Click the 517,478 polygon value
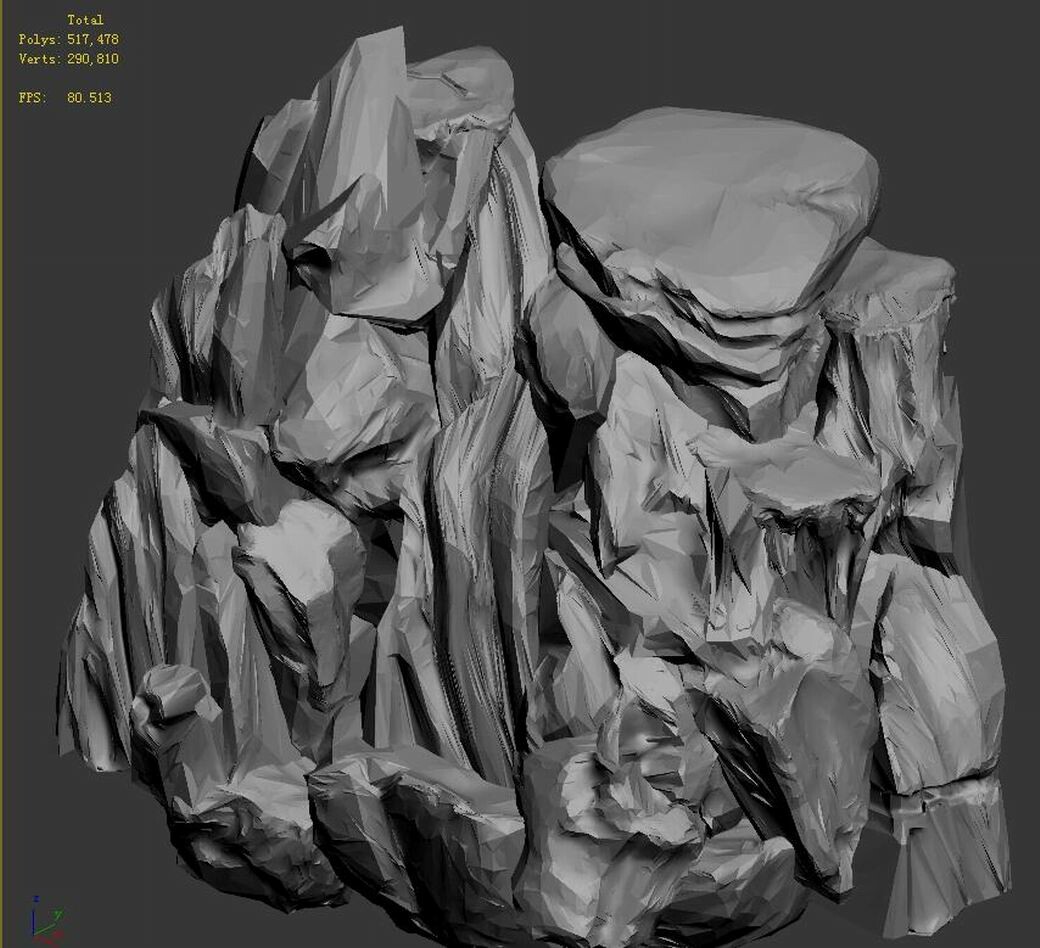Image resolution: width=1040 pixels, height=948 pixels. [x=93, y=38]
